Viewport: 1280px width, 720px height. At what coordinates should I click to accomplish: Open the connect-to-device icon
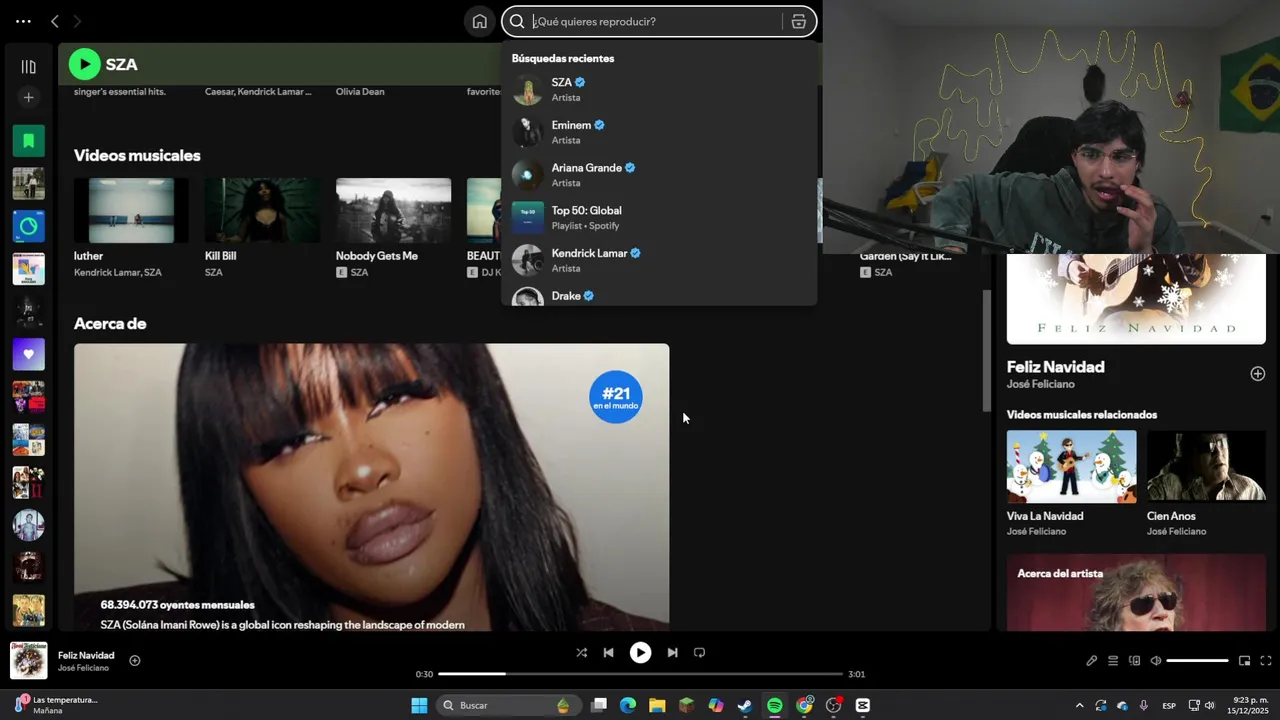click(x=1134, y=661)
